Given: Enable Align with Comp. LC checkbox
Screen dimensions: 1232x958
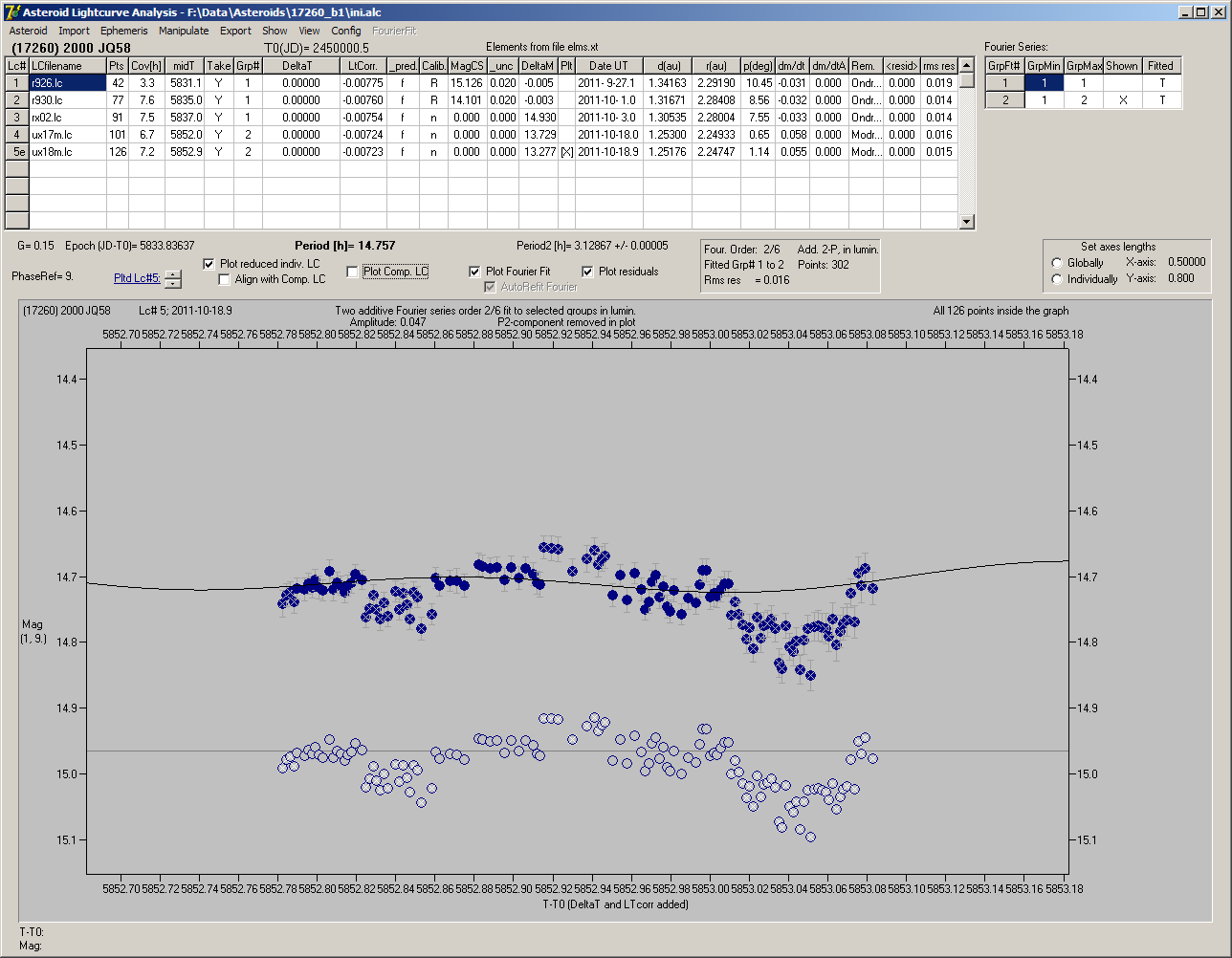Looking at the screenshot, I should tap(225, 279).
